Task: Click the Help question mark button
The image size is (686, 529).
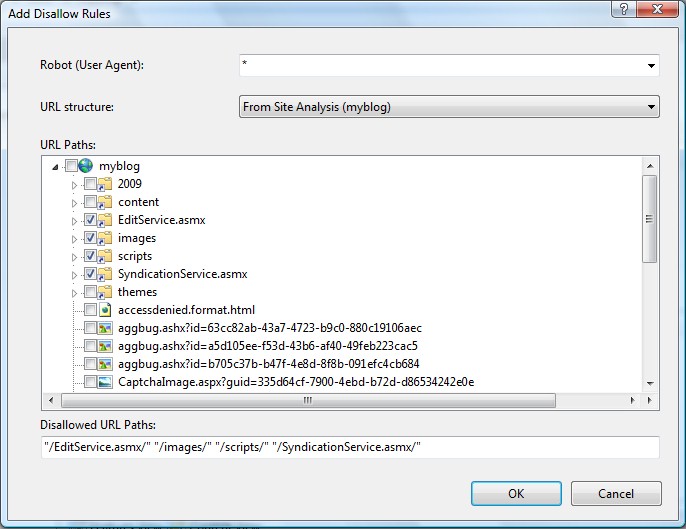Action: (x=624, y=9)
